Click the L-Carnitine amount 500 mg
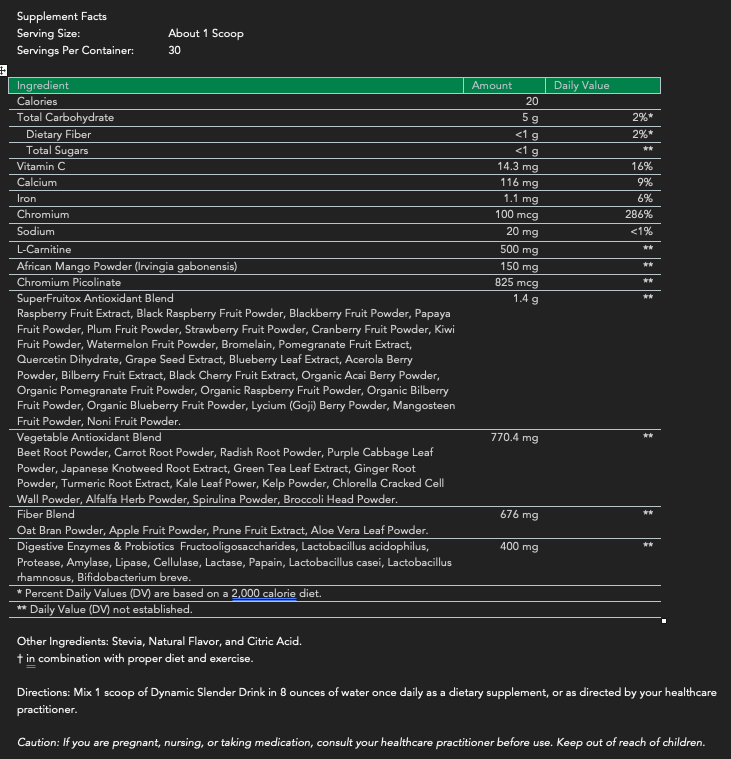The width and height of the screenshot is (731, 759). pos(518,250)
